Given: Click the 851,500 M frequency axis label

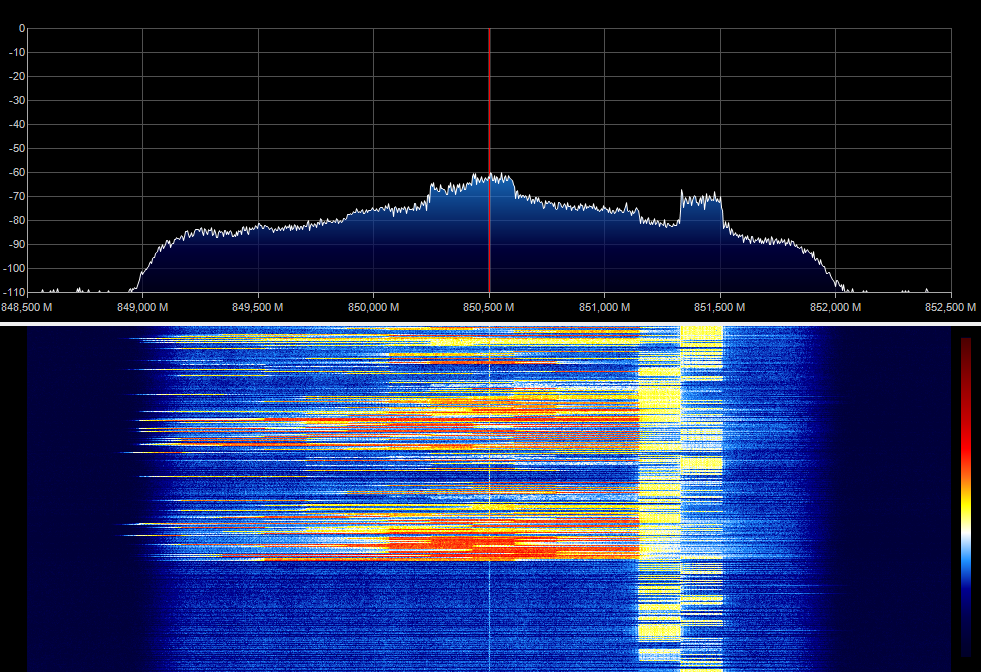Looking at the screenshot, I should (719, 307).
